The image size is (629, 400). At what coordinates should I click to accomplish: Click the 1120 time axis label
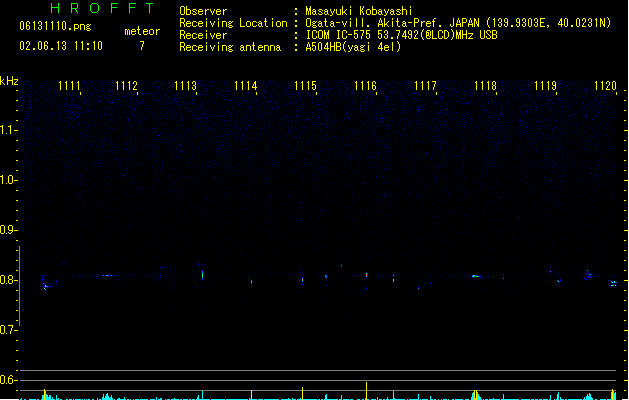pyautogui.click(x=605, y=86)
